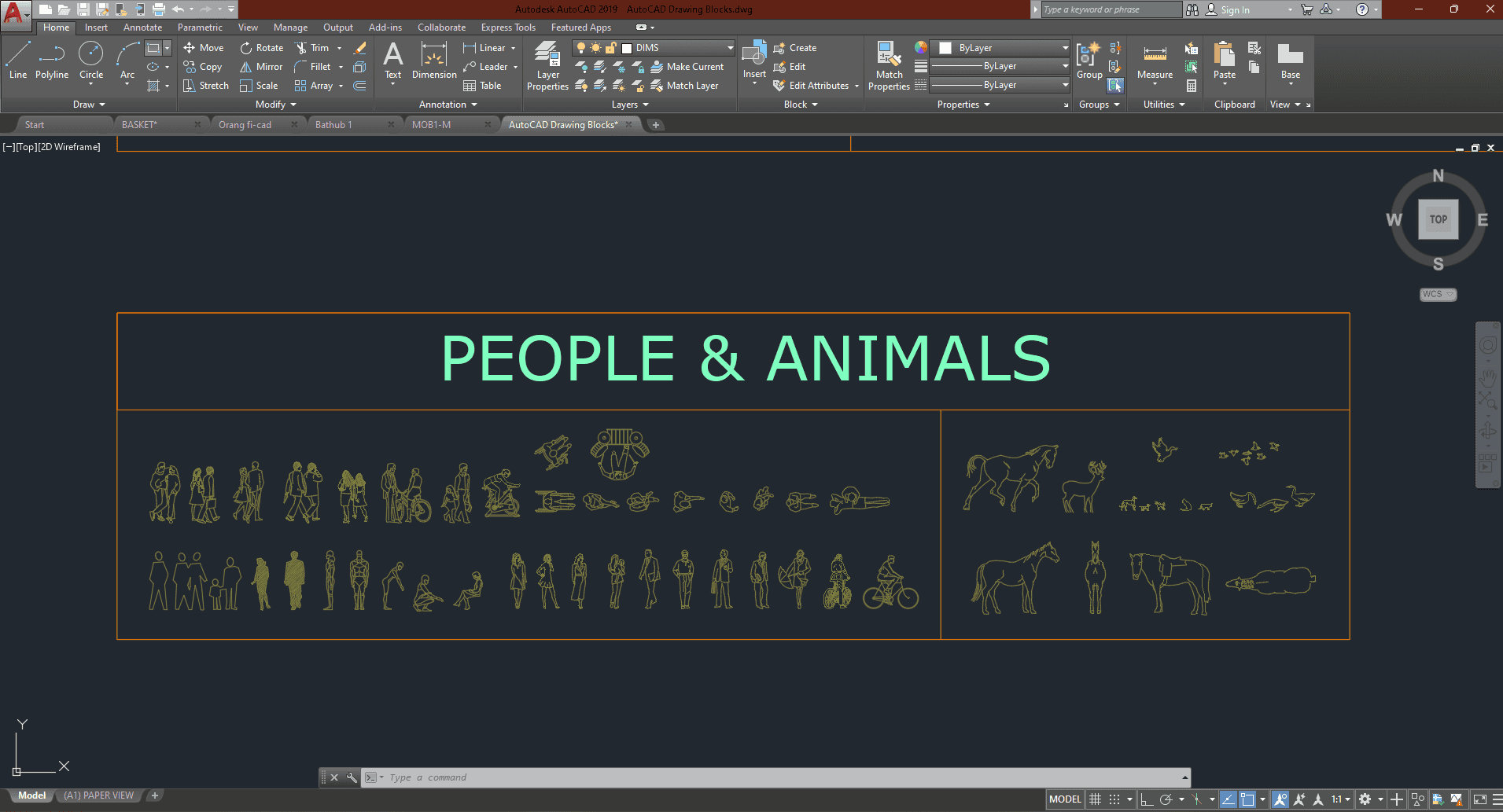Screen dimensions: 1503x812
Task: Select the Dimension tool
Action: click(x=434, y=61)
